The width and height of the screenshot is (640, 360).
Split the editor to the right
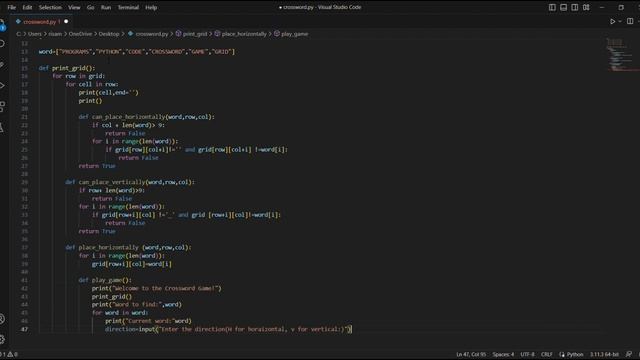[x=630, y=21]
